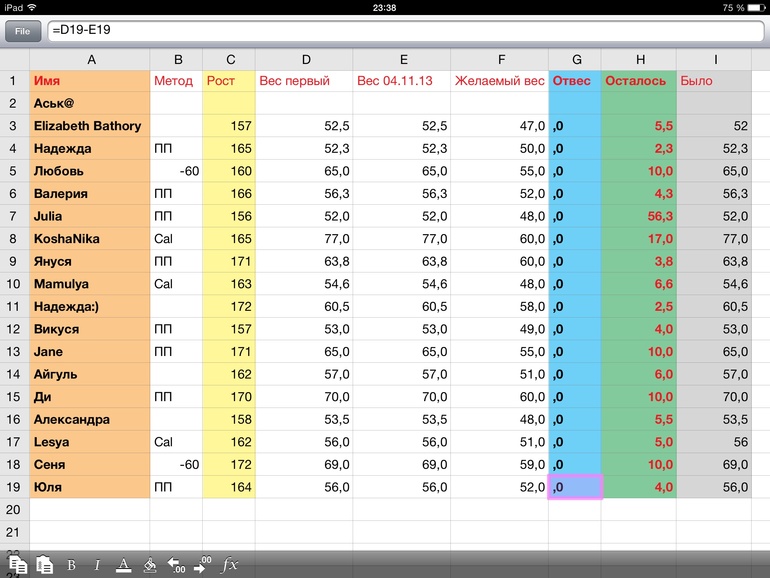The width and height of the screenshot is (770, 578).
Task: Select the 'Осталось' header cell
Action: pos(638,81)
